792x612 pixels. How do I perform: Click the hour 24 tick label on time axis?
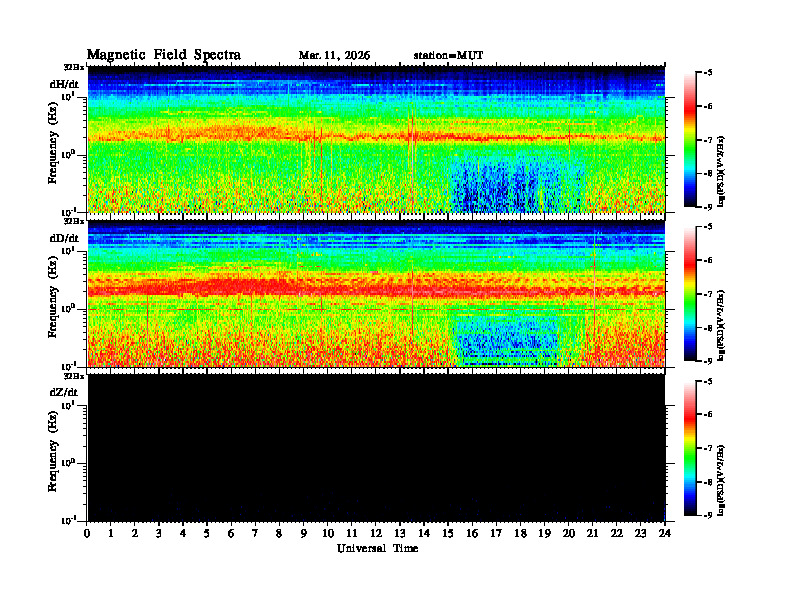point(665,534)
